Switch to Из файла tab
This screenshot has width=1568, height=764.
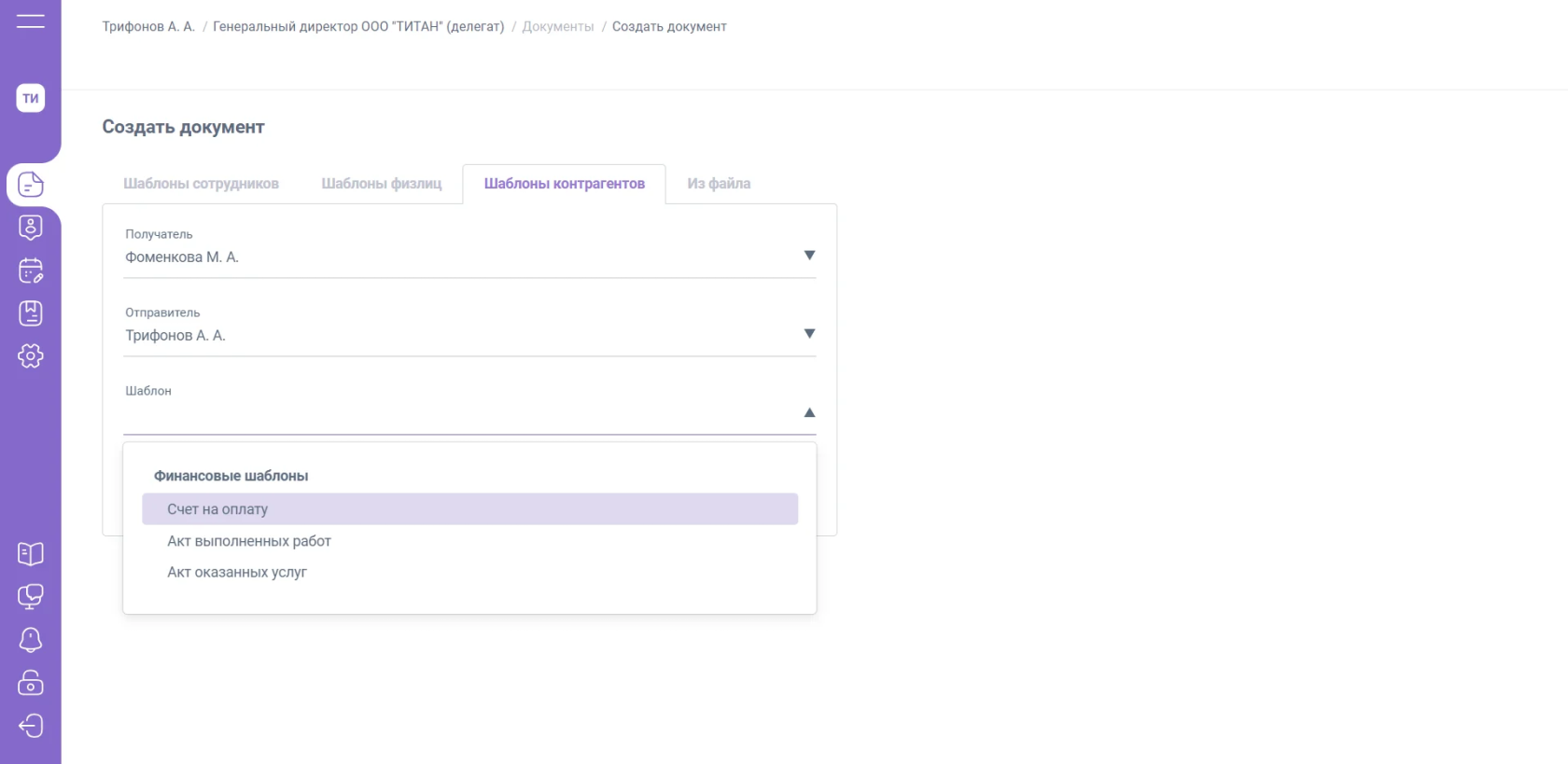point(719,184)
